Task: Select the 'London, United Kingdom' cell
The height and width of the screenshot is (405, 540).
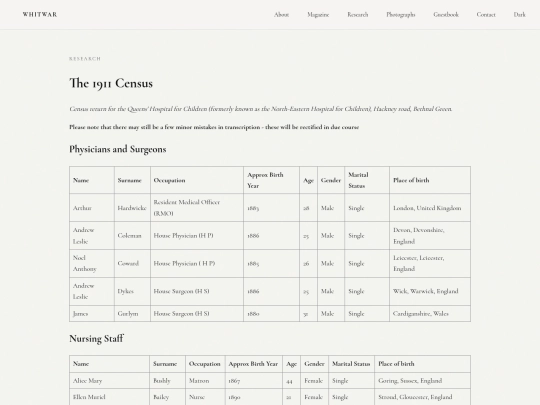Action: [x=430, y=208]
